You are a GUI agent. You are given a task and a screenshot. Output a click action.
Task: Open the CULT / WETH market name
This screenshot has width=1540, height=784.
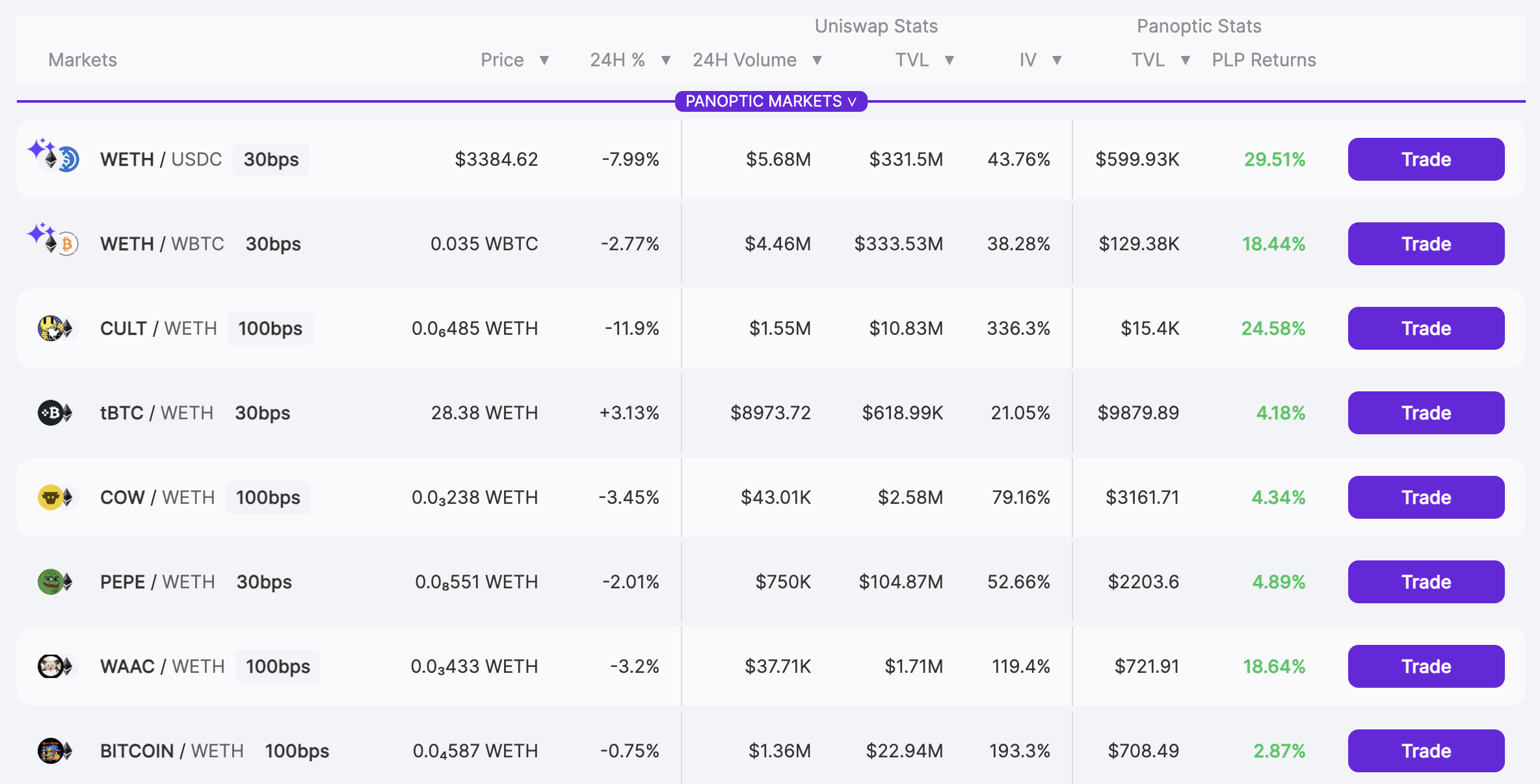tap(158, 328)
